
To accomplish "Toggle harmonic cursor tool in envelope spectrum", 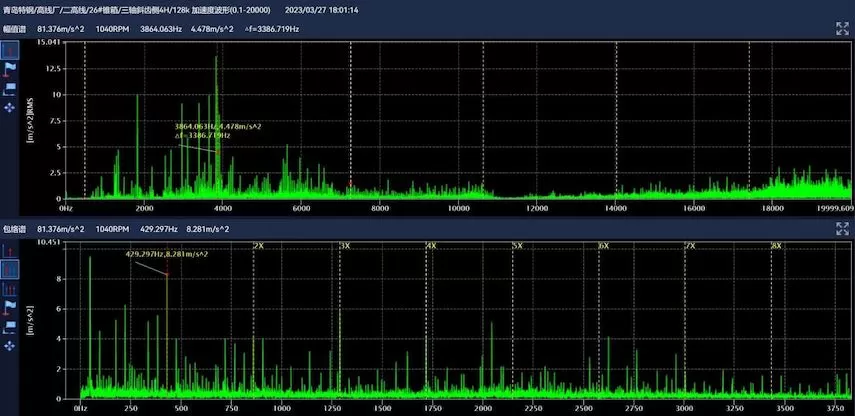I will point(10,268).
